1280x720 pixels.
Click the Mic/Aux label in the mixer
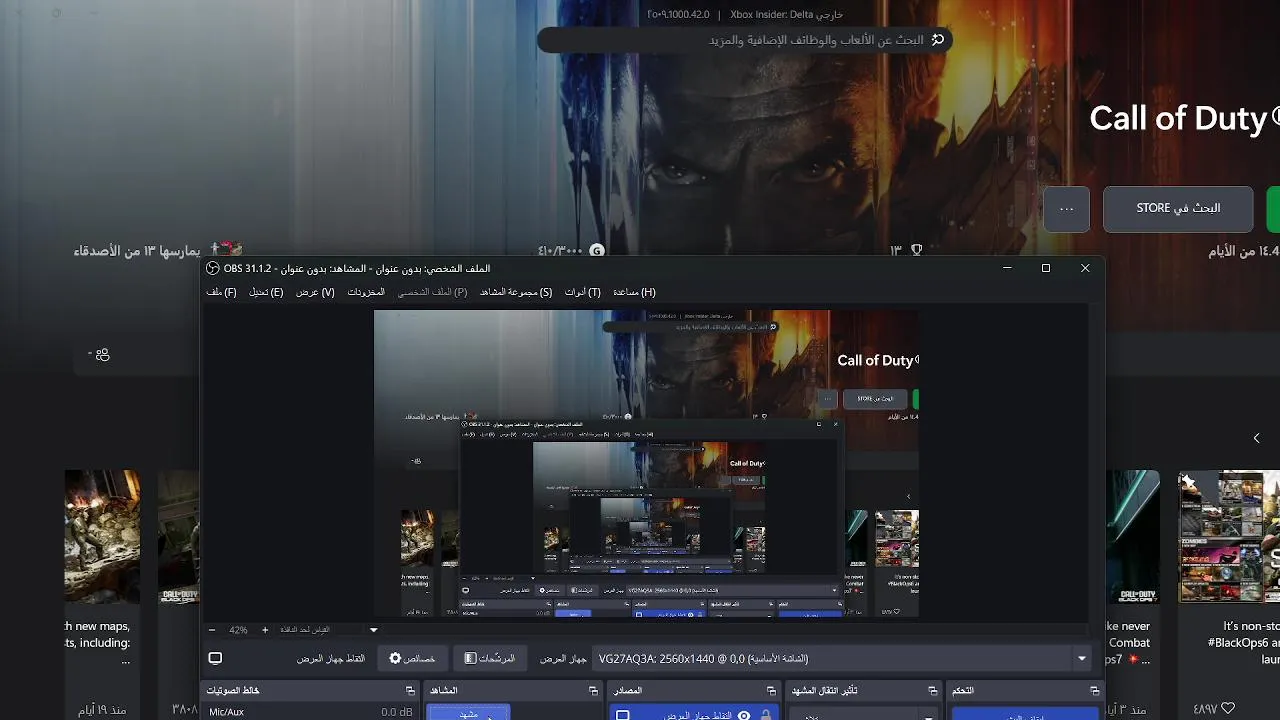[226, 712]
